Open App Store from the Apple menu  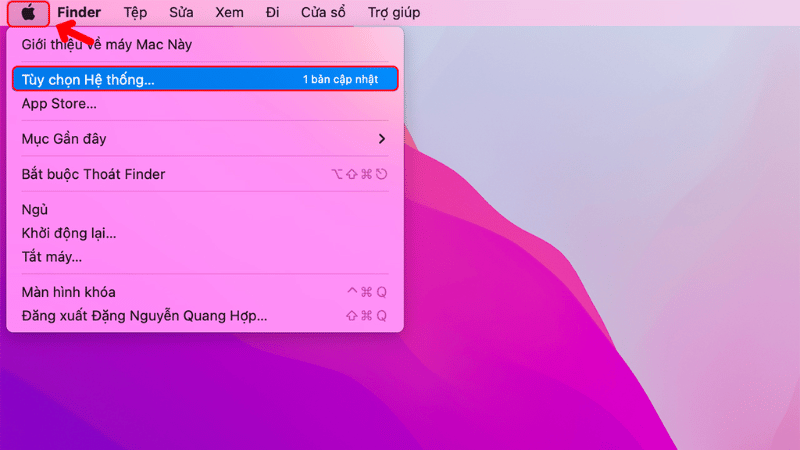click(59, 103)
